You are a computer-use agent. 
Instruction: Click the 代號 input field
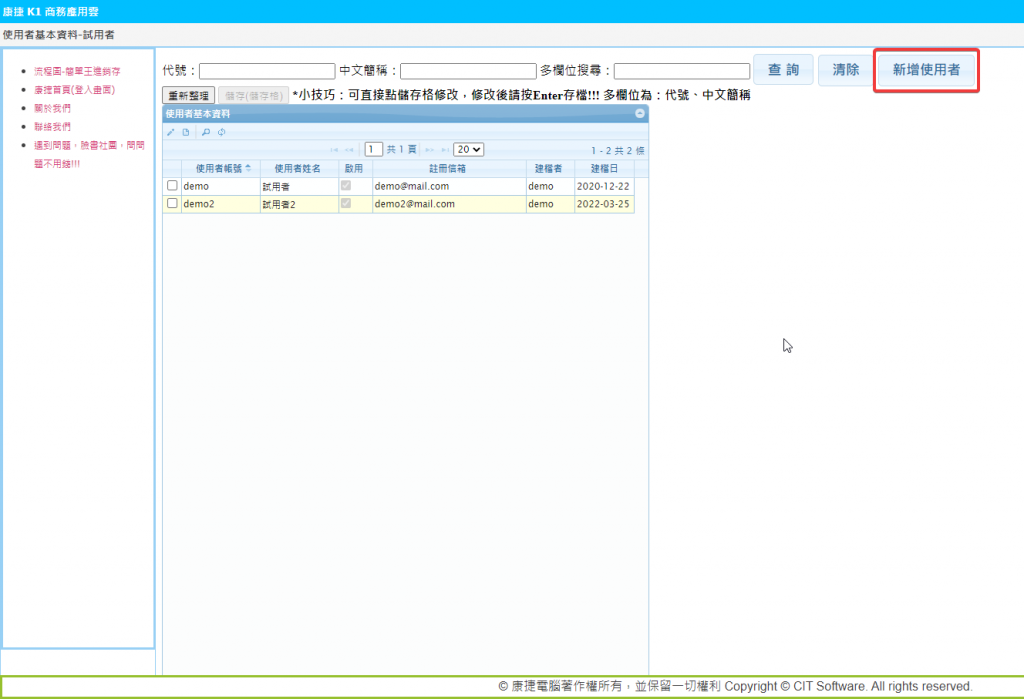[267, 71]
